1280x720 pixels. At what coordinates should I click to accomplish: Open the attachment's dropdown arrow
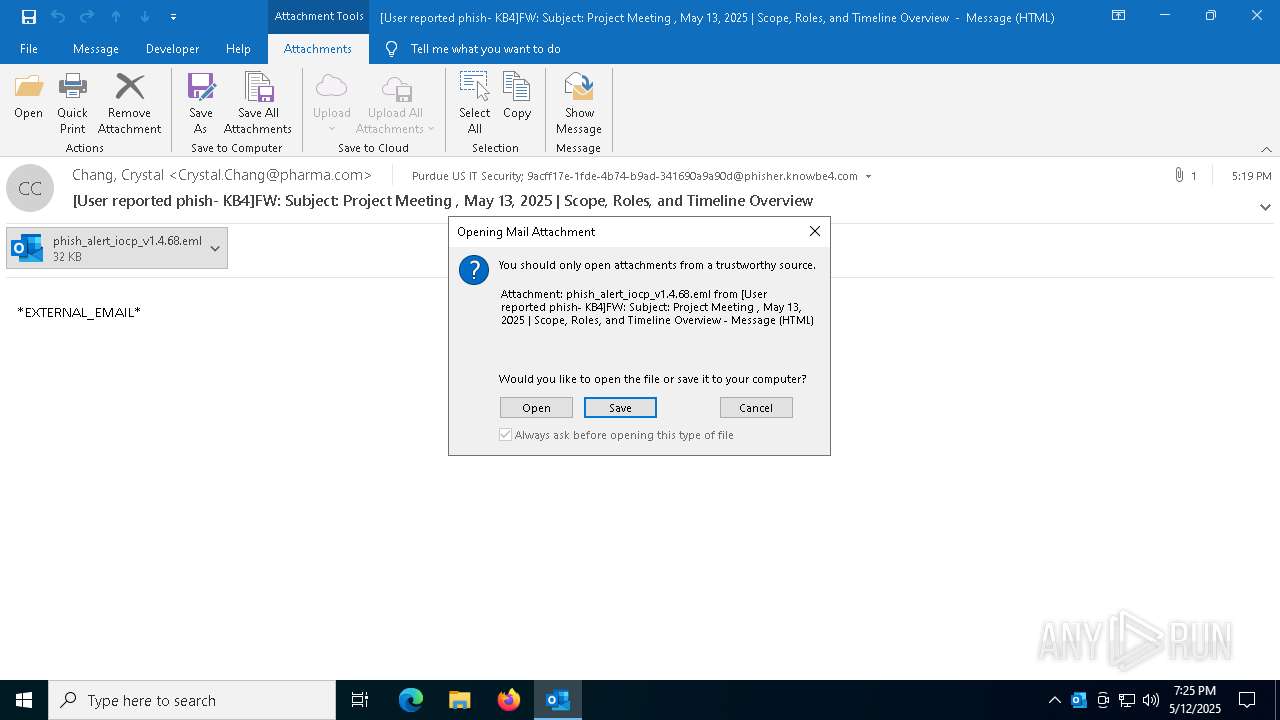[215, 248]
